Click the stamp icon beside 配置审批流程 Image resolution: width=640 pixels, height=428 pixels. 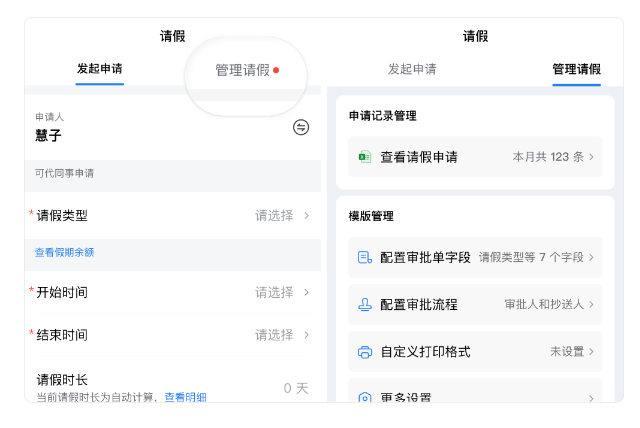364,304
